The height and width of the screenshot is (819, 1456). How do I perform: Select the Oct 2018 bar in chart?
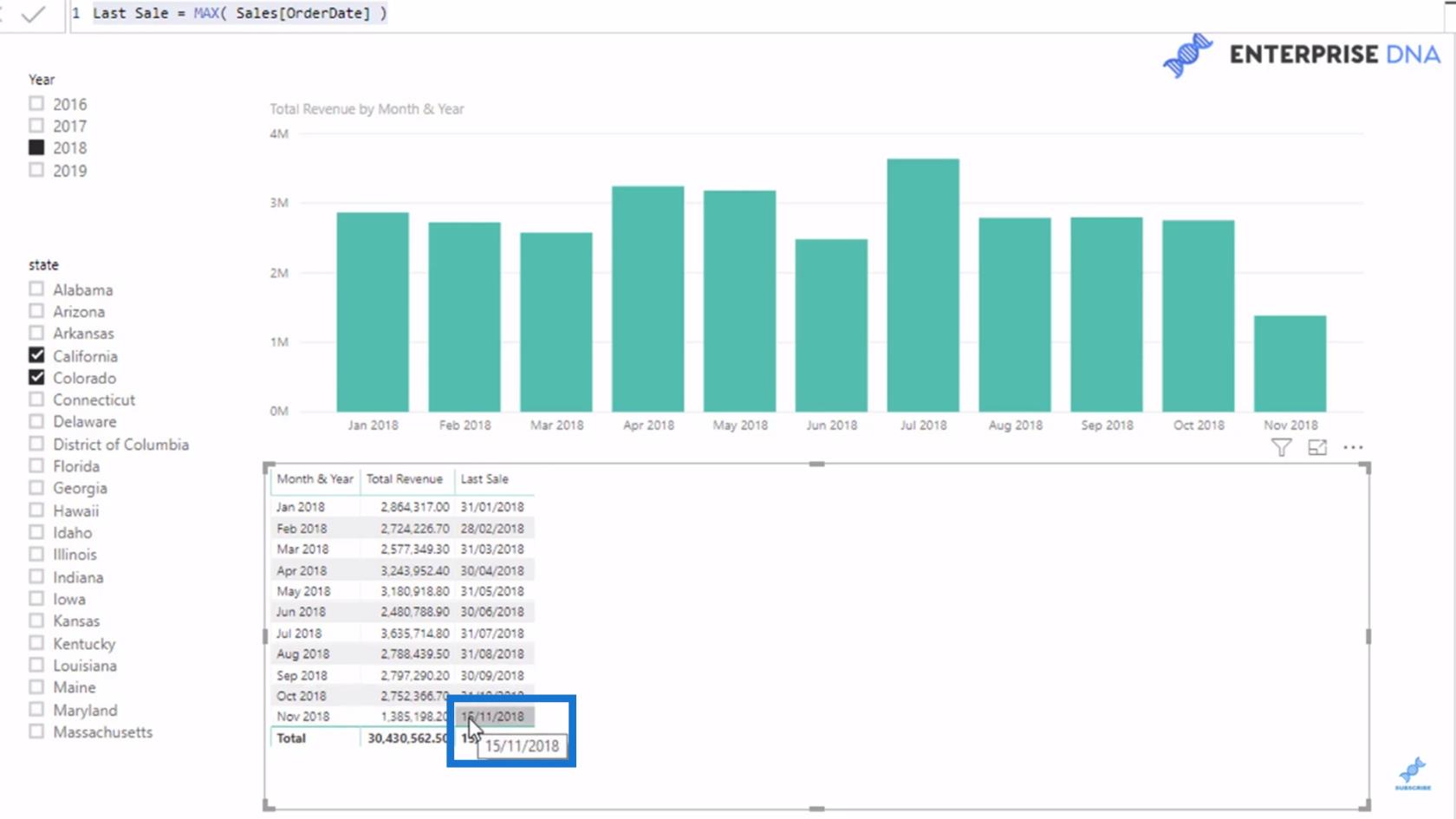(x=1199, y=316)
